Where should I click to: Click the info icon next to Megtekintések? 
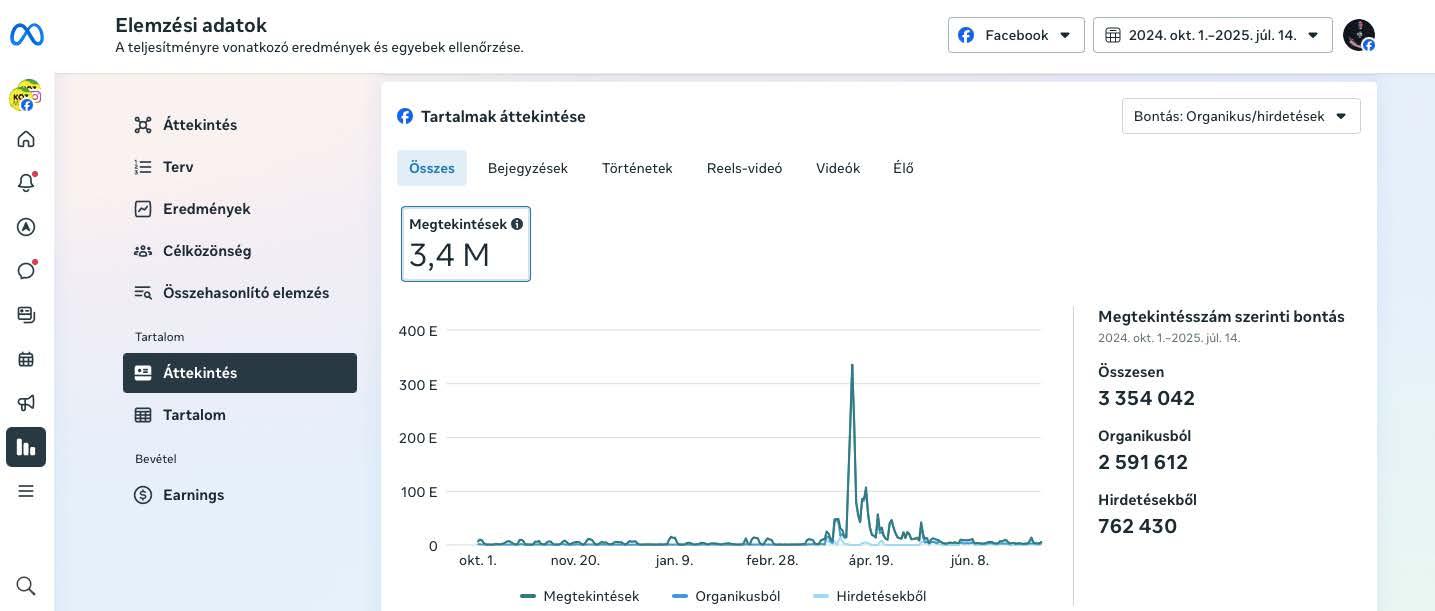point(517,224)
